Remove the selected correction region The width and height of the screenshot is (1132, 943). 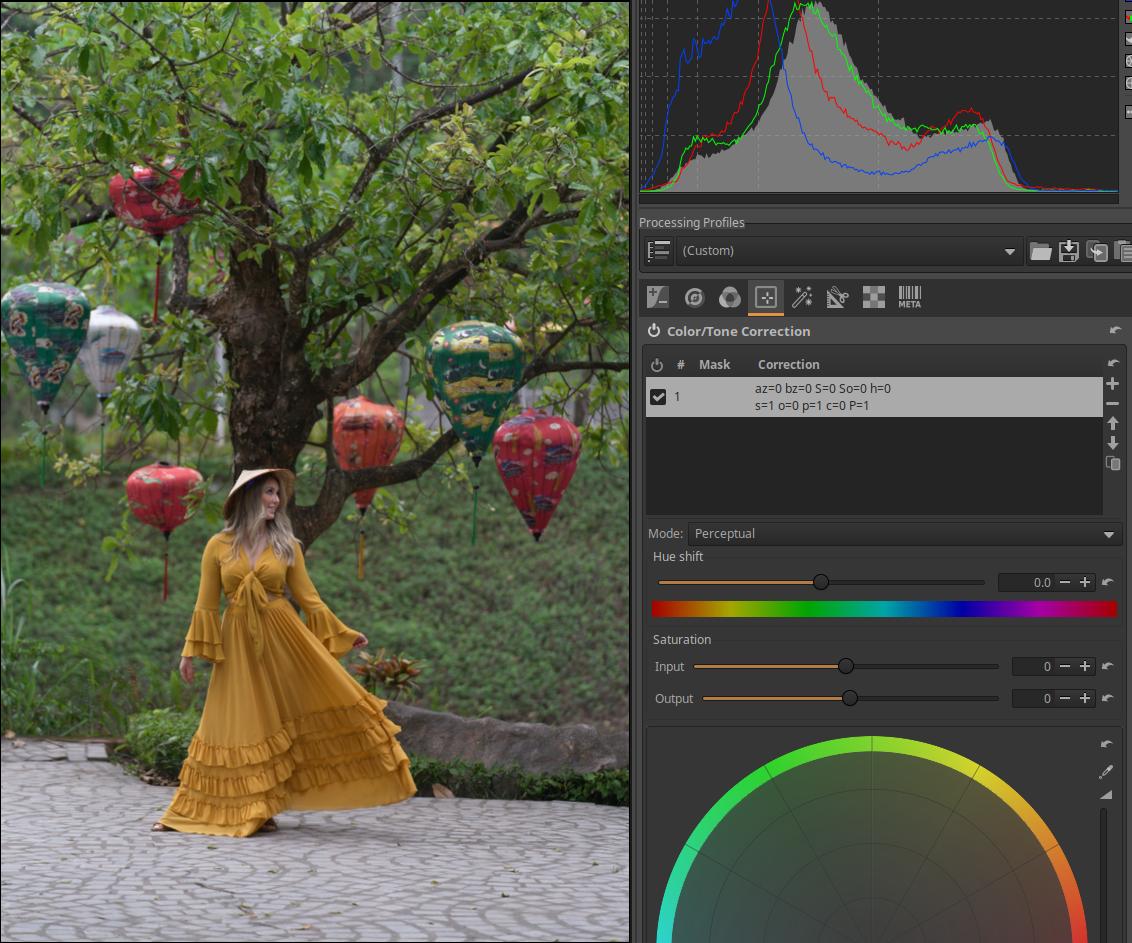click(x=1112, y=403)
